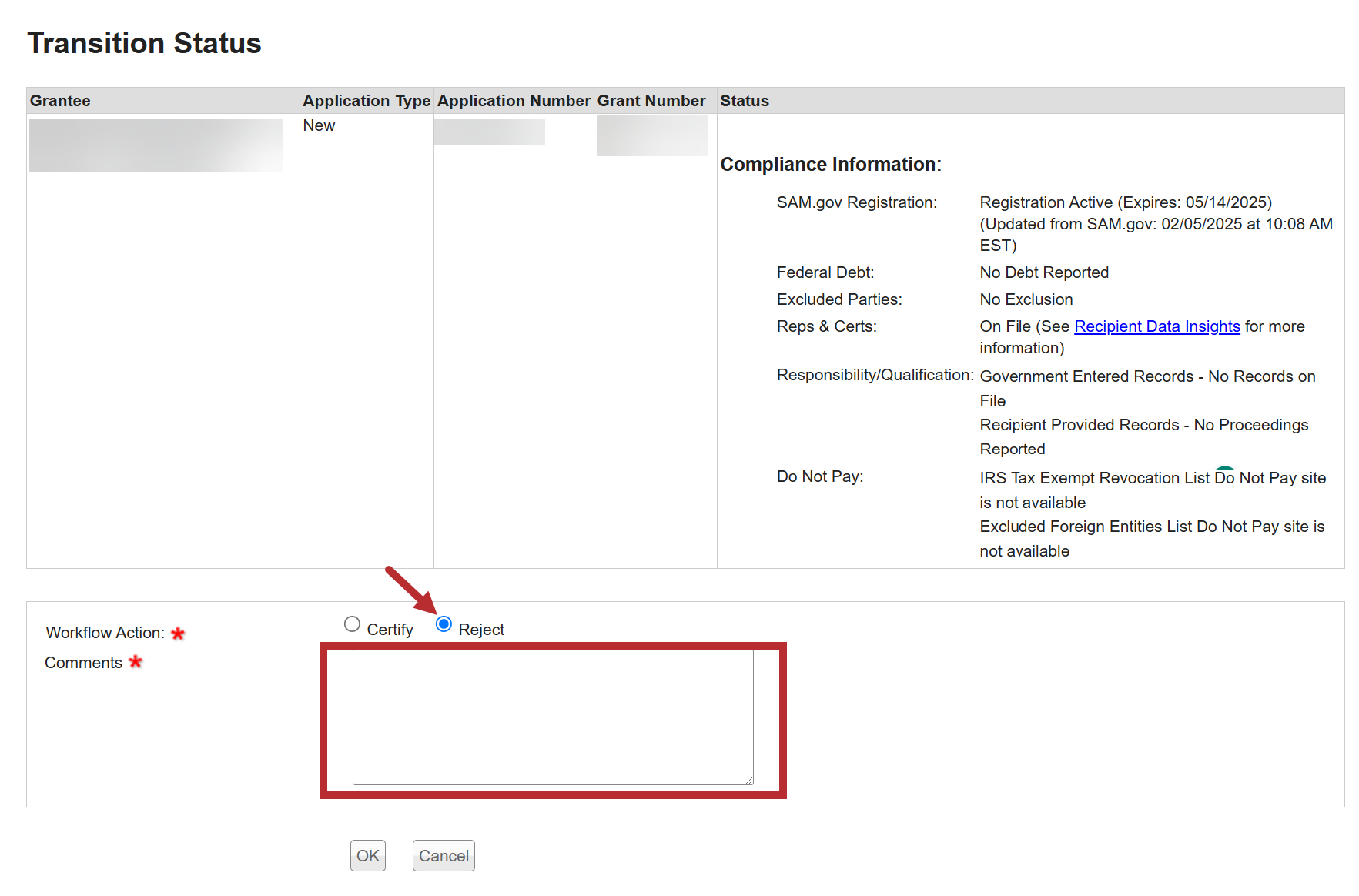
Task: Click the SAM.gov Registration label
Action: point(856,202)
